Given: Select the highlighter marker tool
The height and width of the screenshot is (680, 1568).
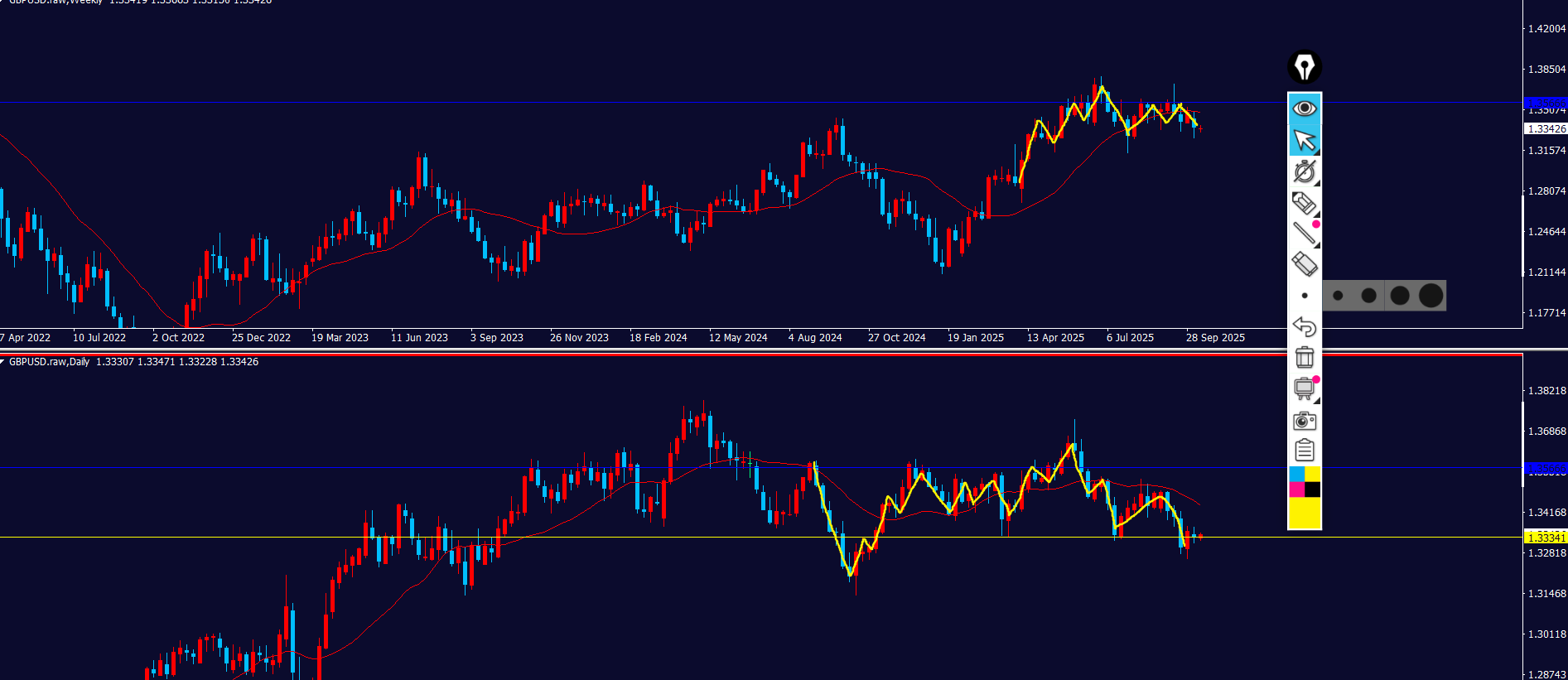Looking at the screenshot, I should click(x=1304, y=203).
